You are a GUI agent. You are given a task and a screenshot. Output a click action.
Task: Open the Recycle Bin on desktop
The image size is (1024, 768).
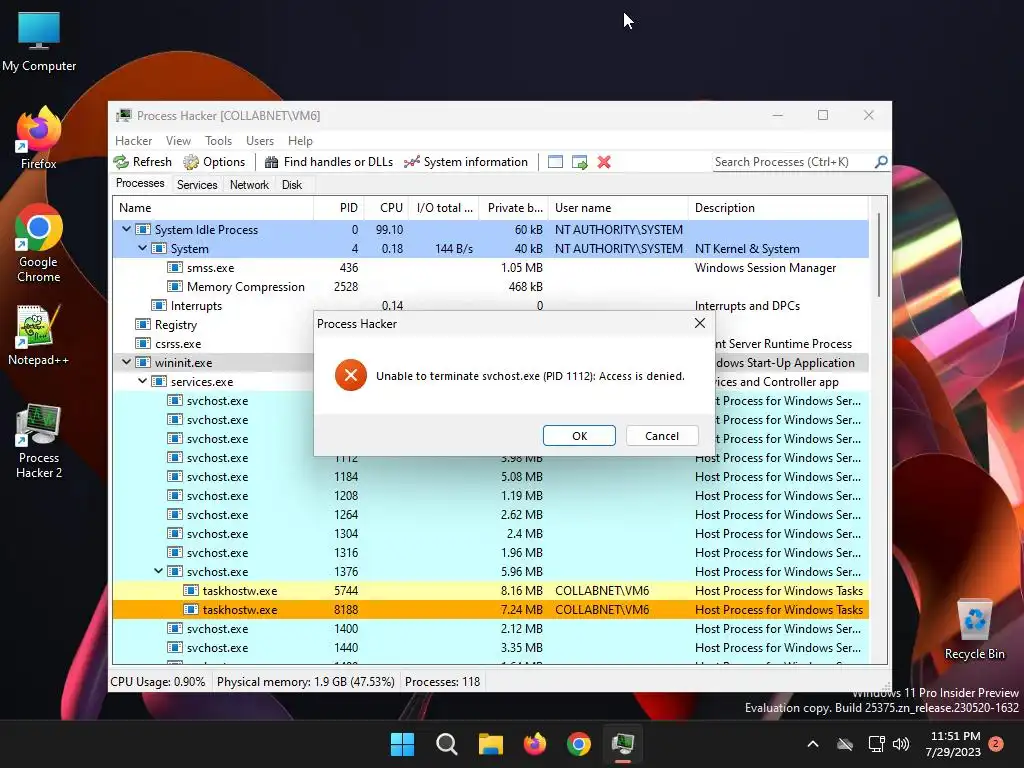tap(974, 629)
